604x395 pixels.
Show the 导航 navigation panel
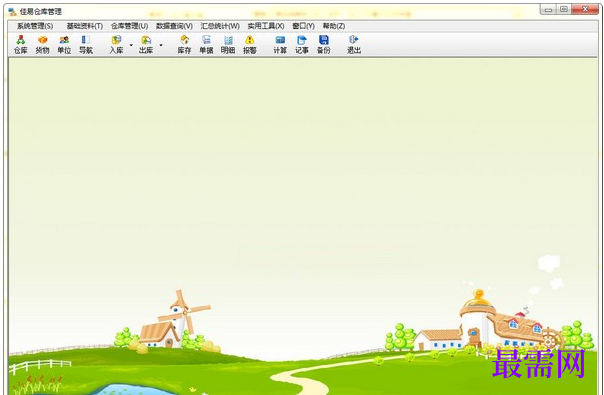86,44
